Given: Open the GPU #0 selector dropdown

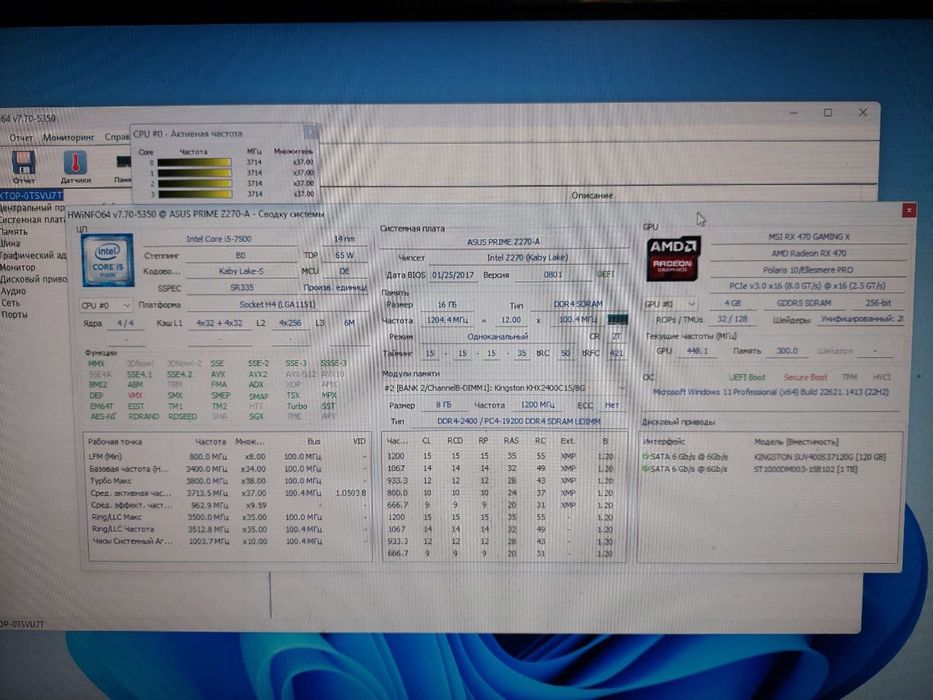Looking at the screenshot, I should click(x=669, y=304).
